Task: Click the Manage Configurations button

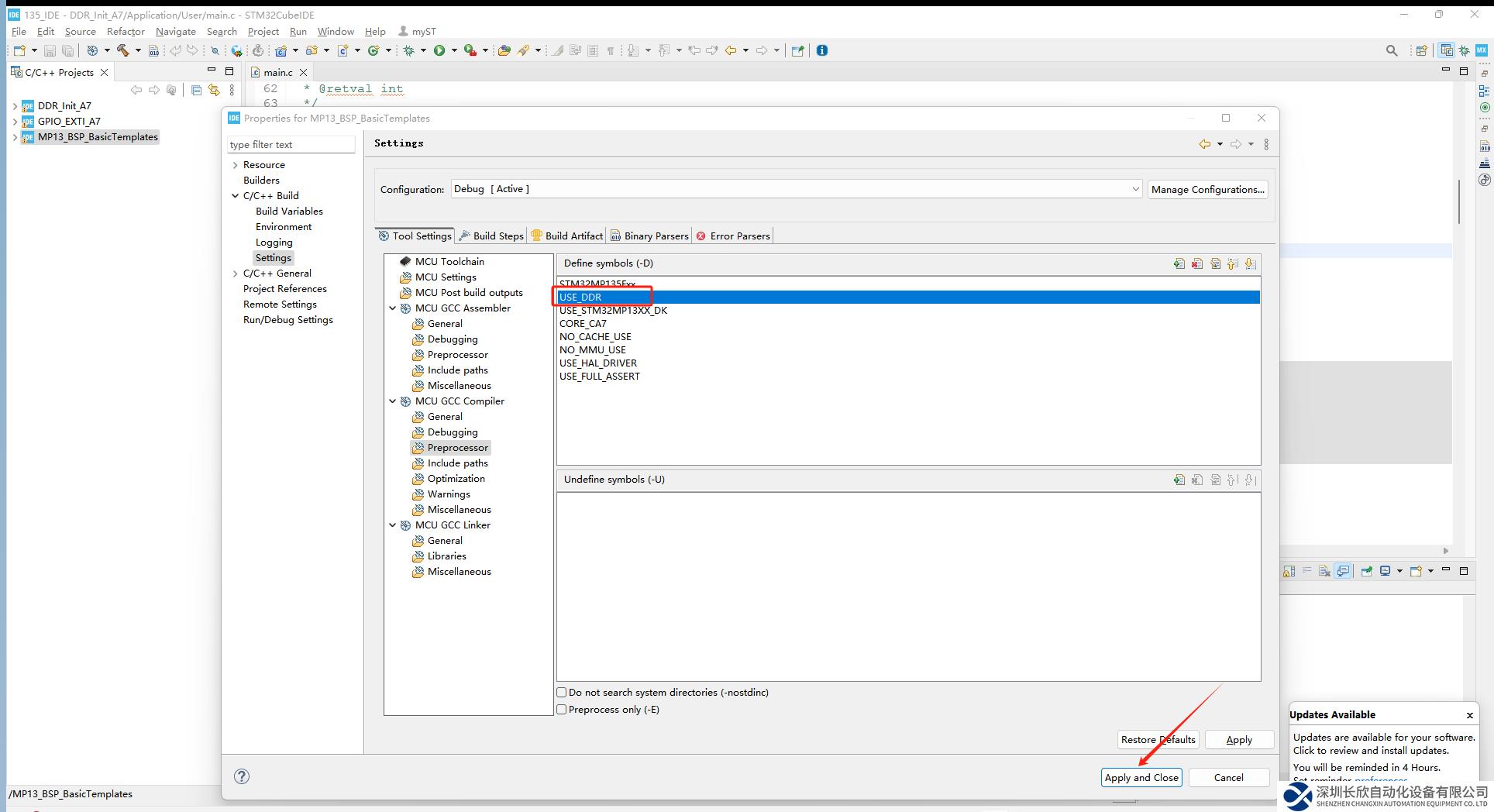Action: pyautogui.click(x=1207, y=189)
